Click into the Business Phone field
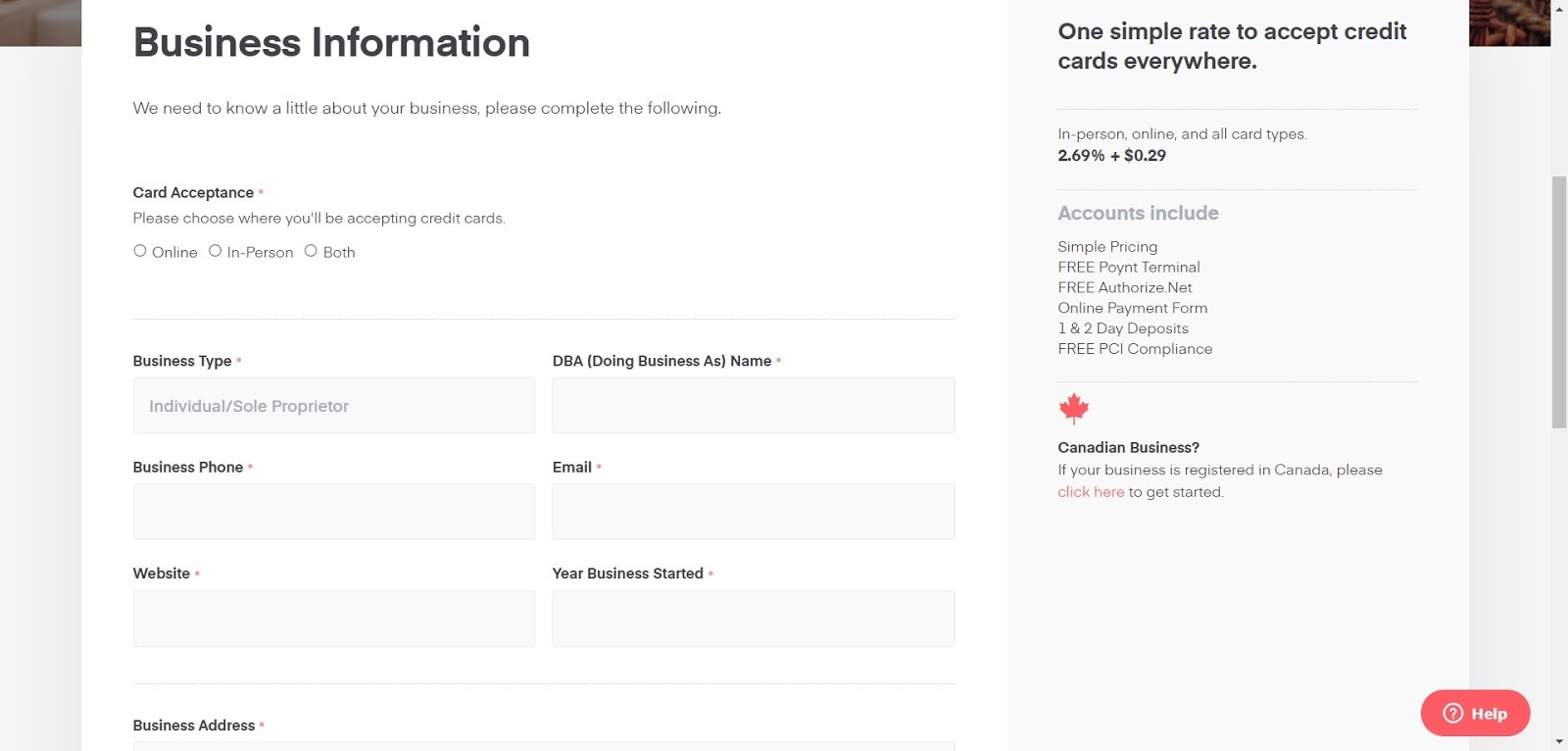The width and height of the screenshot is (1568, 751). coord(334,512)
